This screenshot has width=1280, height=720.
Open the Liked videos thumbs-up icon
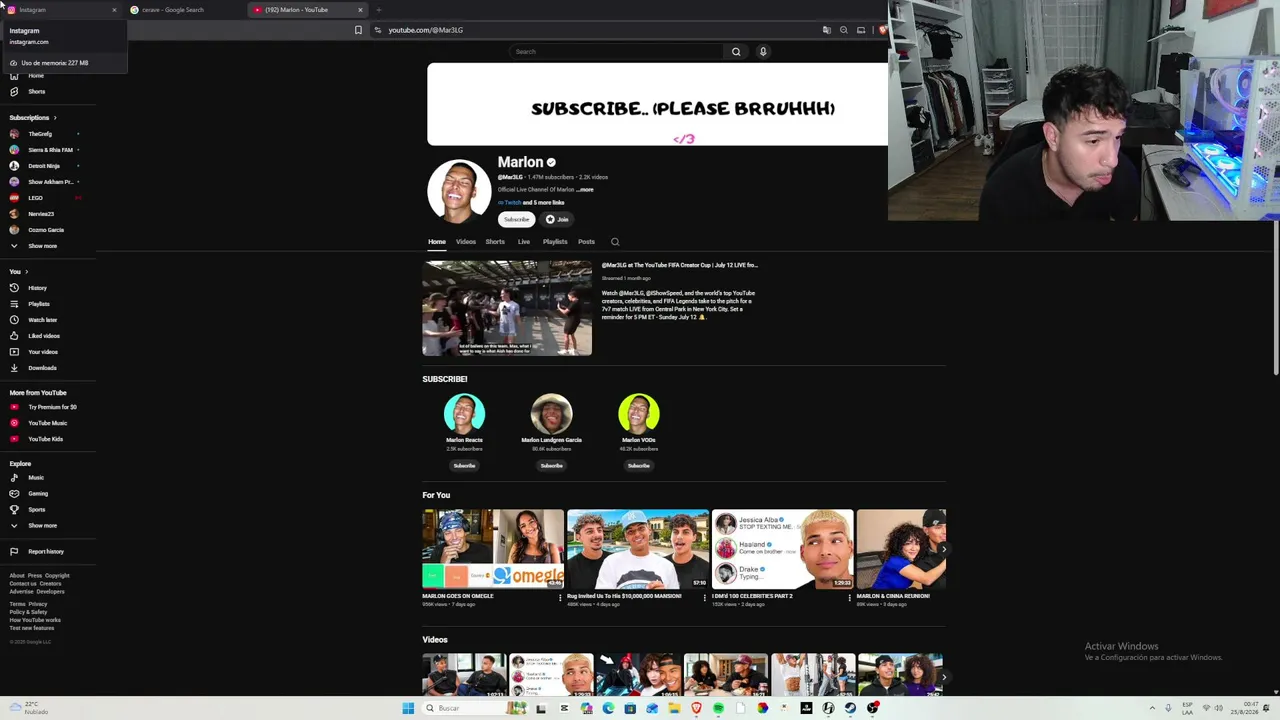point(14,336)
